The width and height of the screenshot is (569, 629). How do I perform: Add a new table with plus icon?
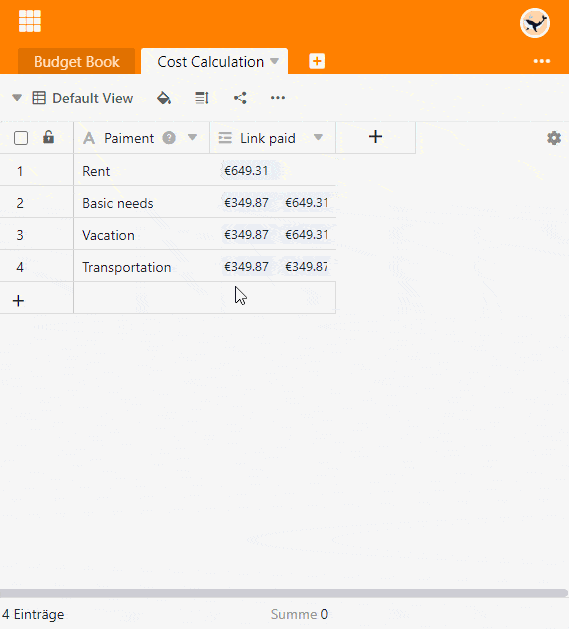[x=317, y=61]
